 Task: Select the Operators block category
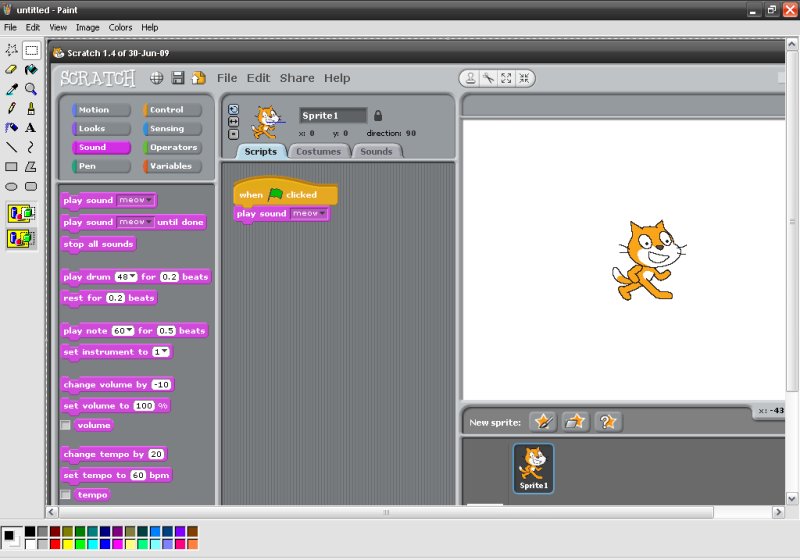[172, 147]
